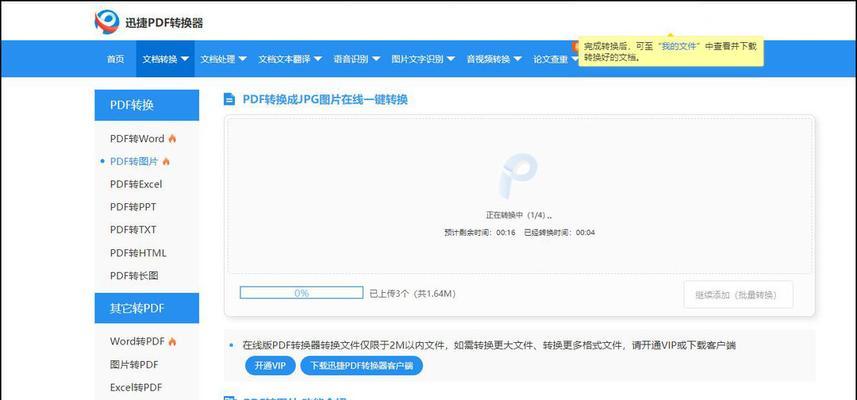
Task: Click the 开通VIP button
Action: tap(270, 366)
